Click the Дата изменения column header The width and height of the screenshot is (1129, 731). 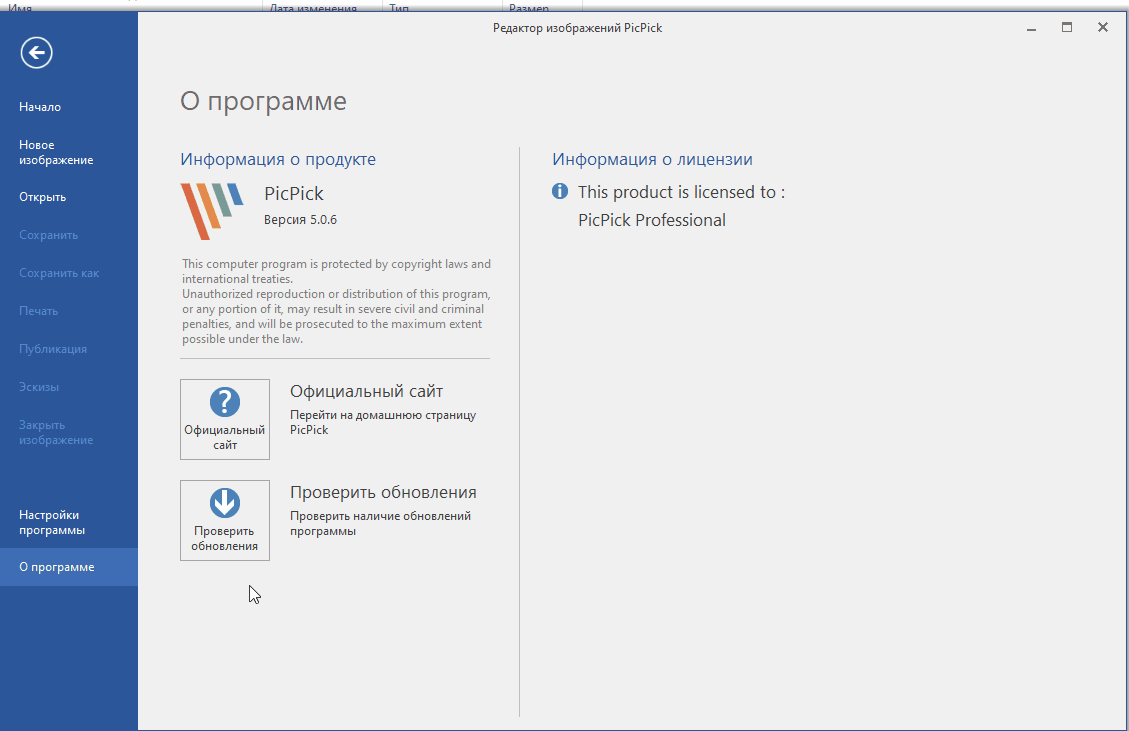(313, 8)
